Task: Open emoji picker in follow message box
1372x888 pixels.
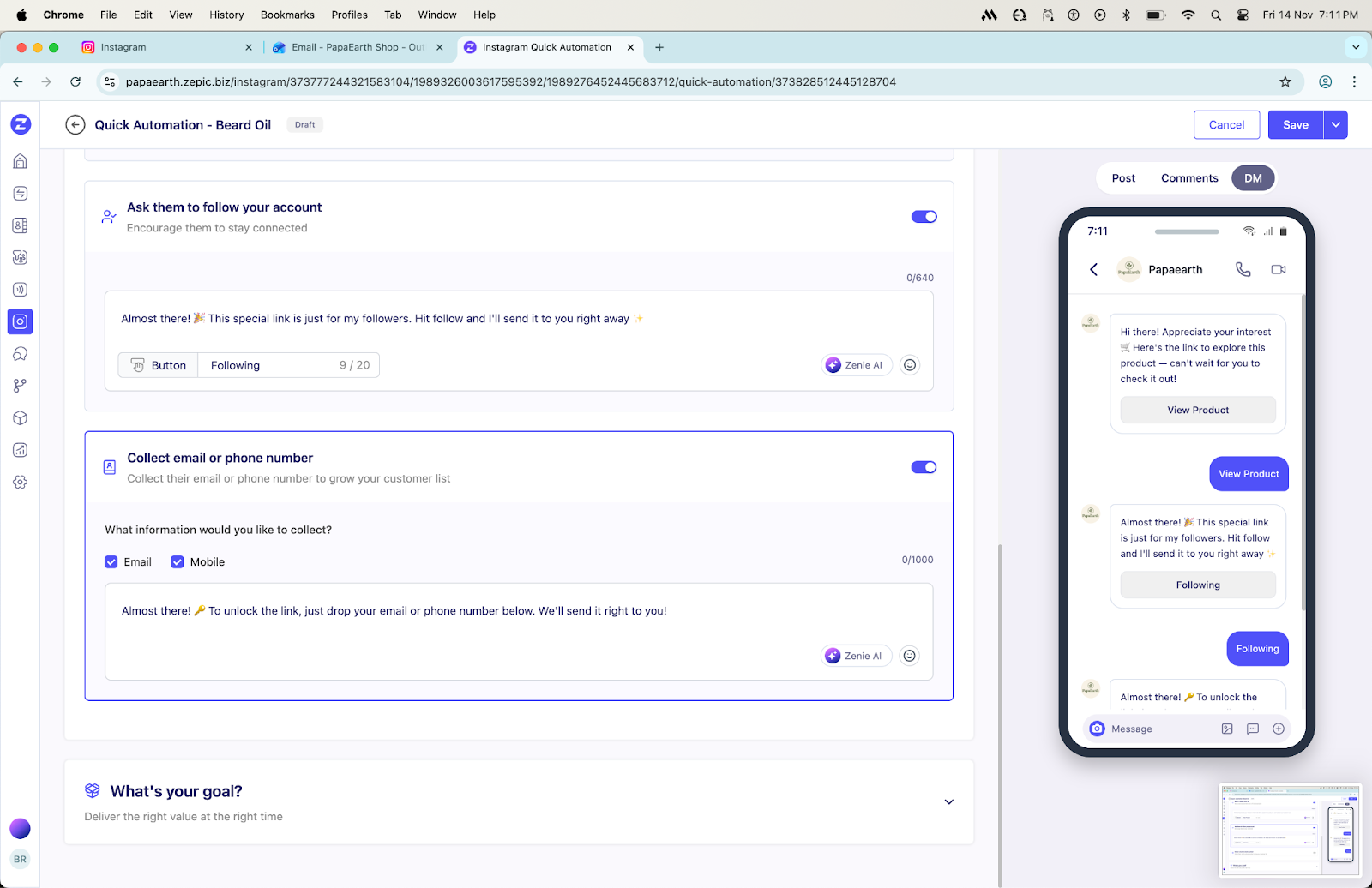Action: tap(910, 365)
